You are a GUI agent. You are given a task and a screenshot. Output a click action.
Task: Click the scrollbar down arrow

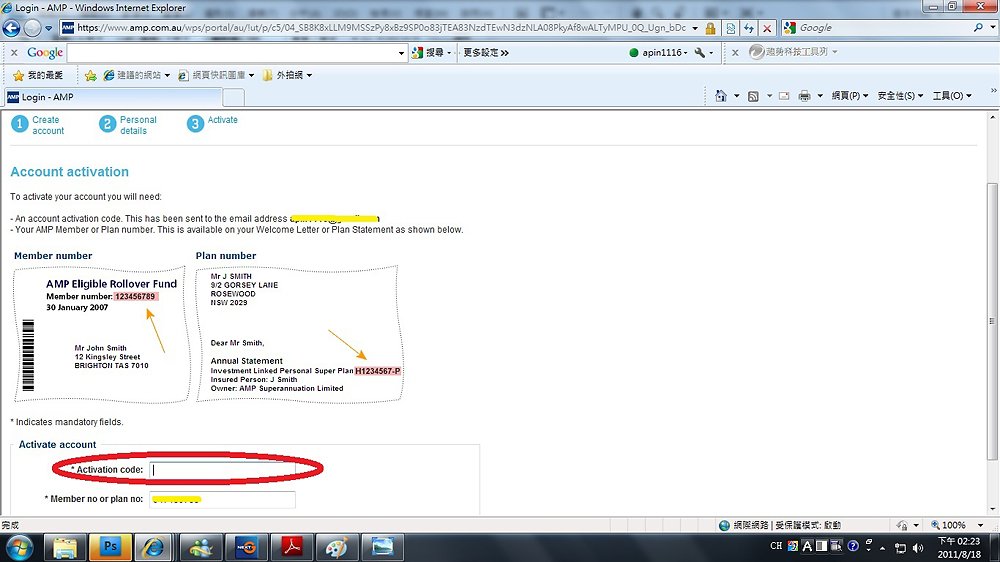click(992, 510)
